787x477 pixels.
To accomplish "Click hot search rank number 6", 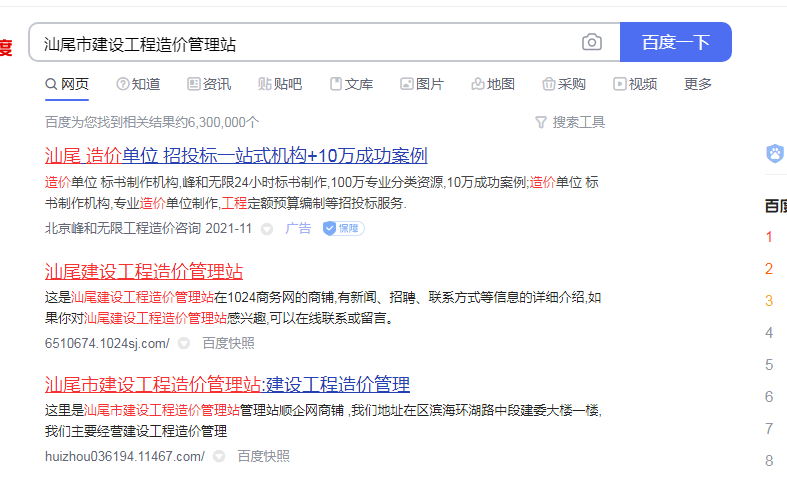I will (769, 397).
